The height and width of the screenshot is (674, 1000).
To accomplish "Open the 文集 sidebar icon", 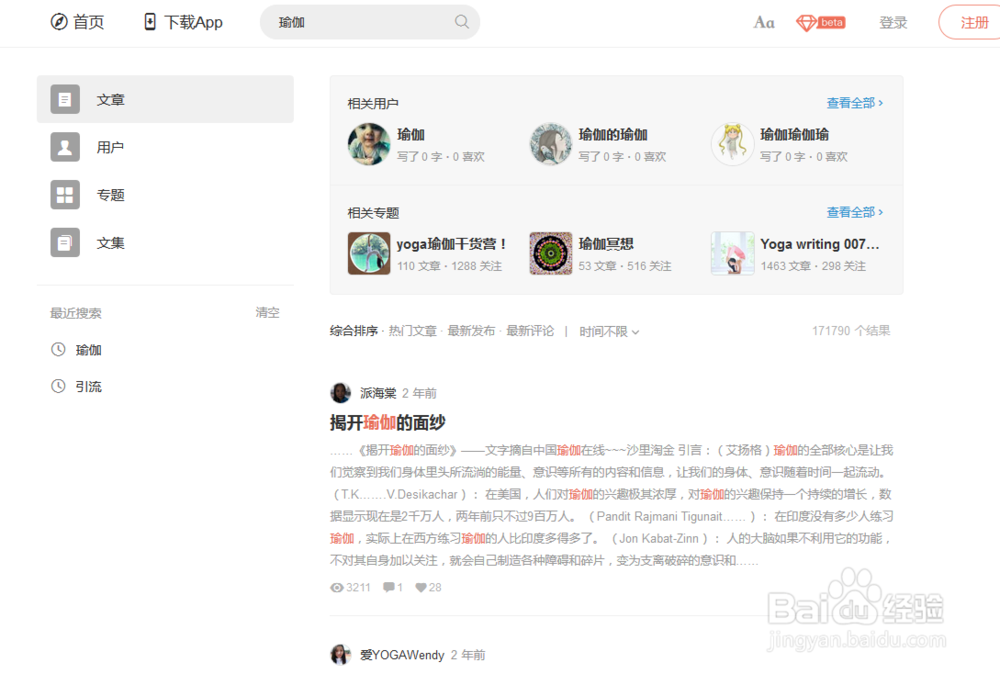I will [64, 242].
